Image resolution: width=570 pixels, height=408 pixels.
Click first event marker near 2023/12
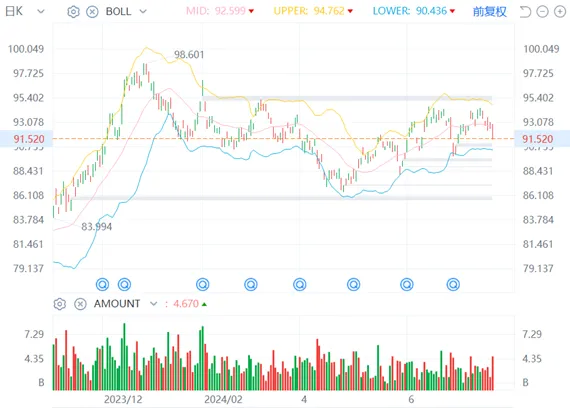tap(103, 284)
